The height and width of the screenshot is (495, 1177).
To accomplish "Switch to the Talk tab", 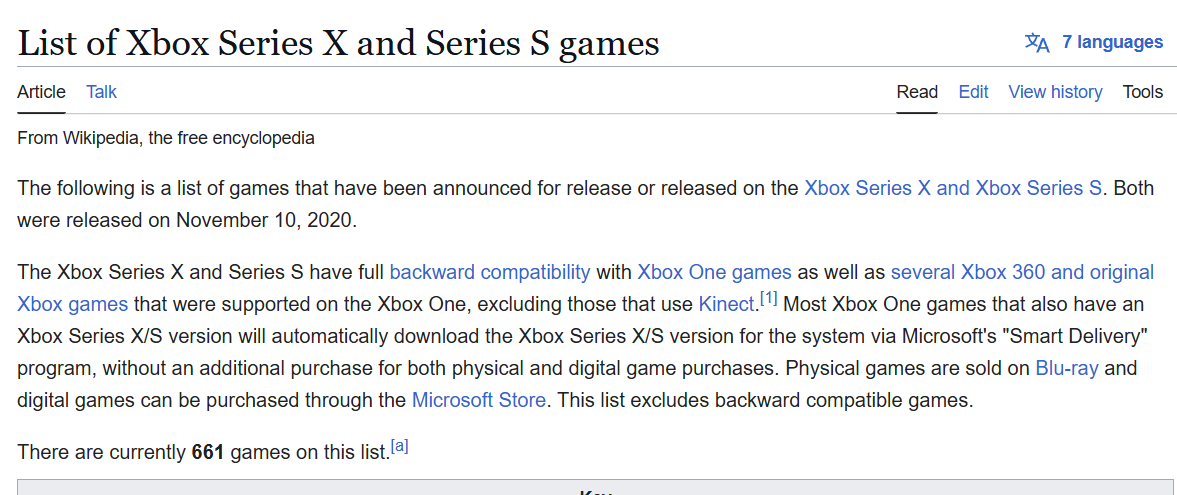I will coord(101,92).
